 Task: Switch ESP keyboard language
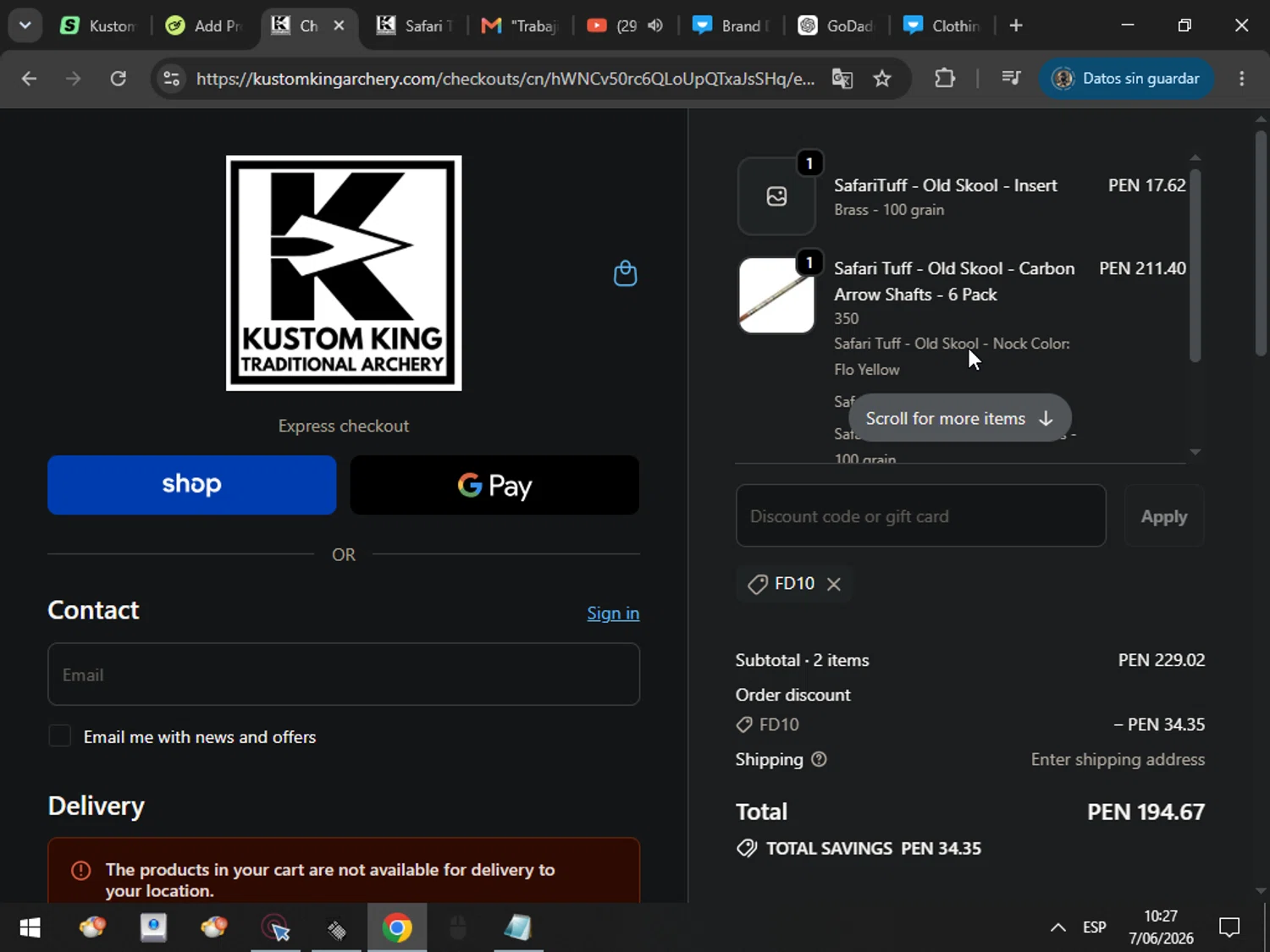pyautogui.click(x=1095, y=927)
